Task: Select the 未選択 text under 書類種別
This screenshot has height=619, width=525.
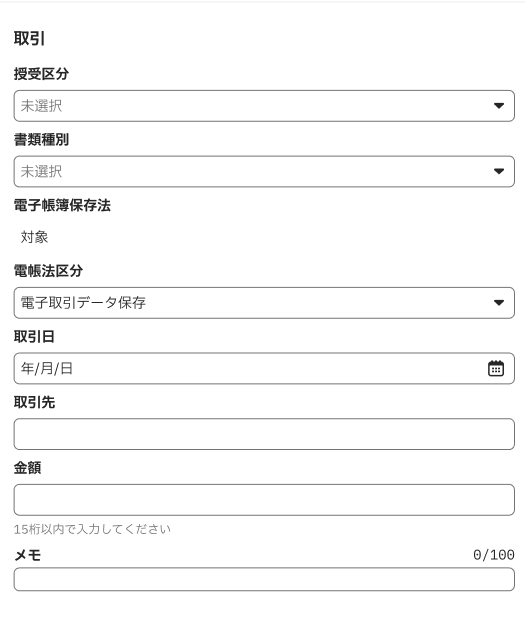Action: [x=41, y=171]
